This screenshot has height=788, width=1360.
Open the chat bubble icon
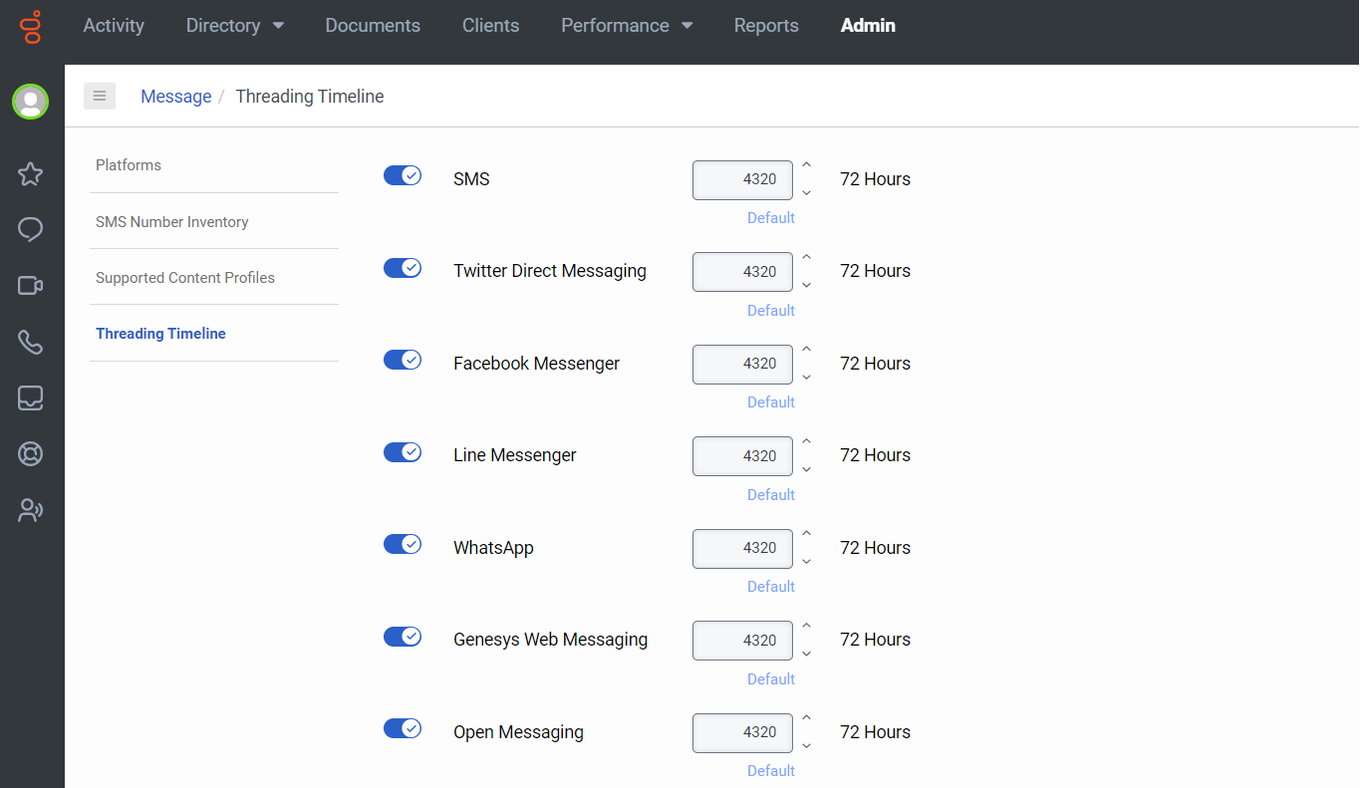click(30, 229)
